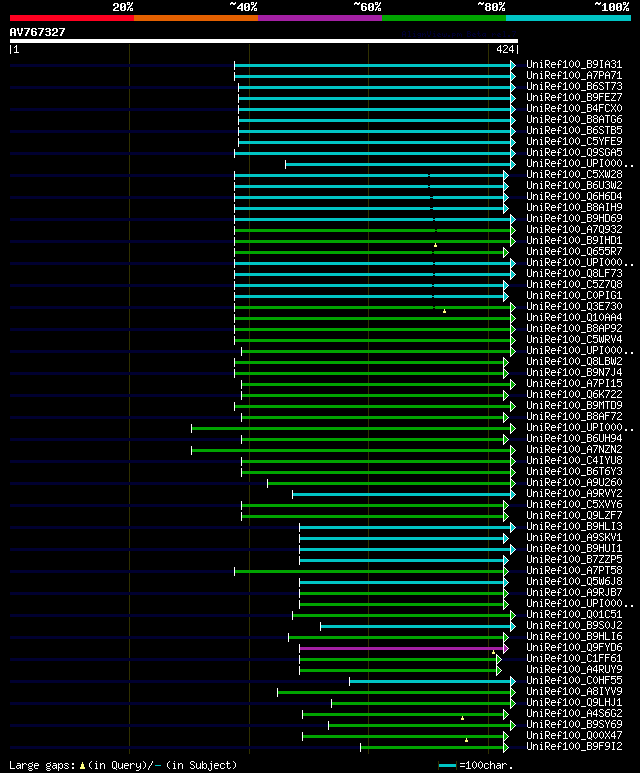Select the UniRef100_A9U260 label

[574, 483]
